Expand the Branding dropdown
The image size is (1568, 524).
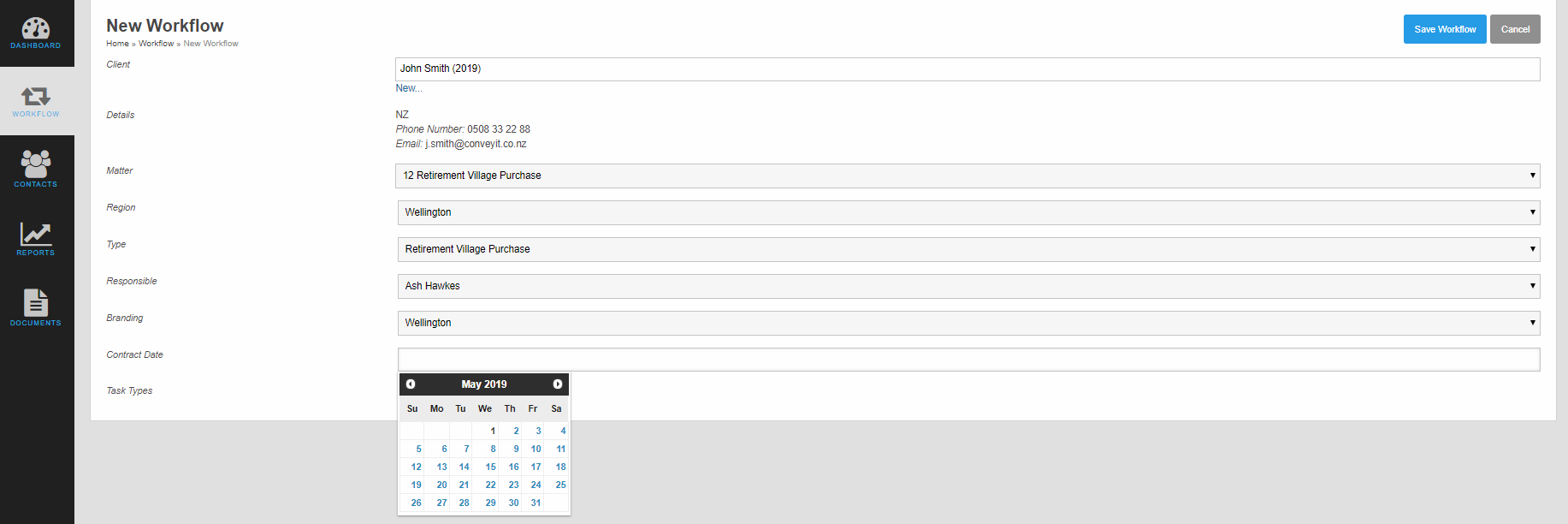click(x=968, y=323)
